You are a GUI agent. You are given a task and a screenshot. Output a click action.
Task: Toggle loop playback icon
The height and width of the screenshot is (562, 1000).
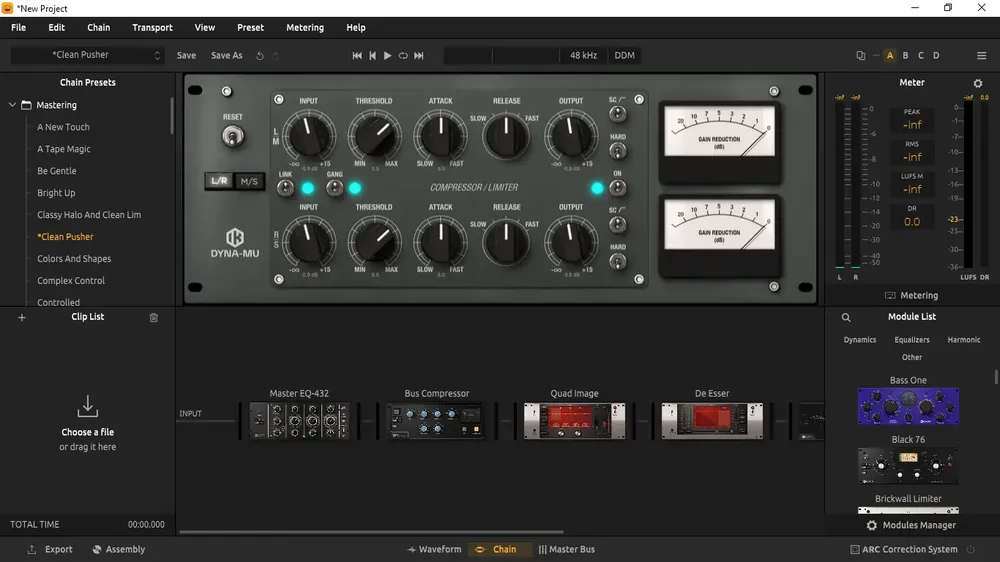coord(403,55)
